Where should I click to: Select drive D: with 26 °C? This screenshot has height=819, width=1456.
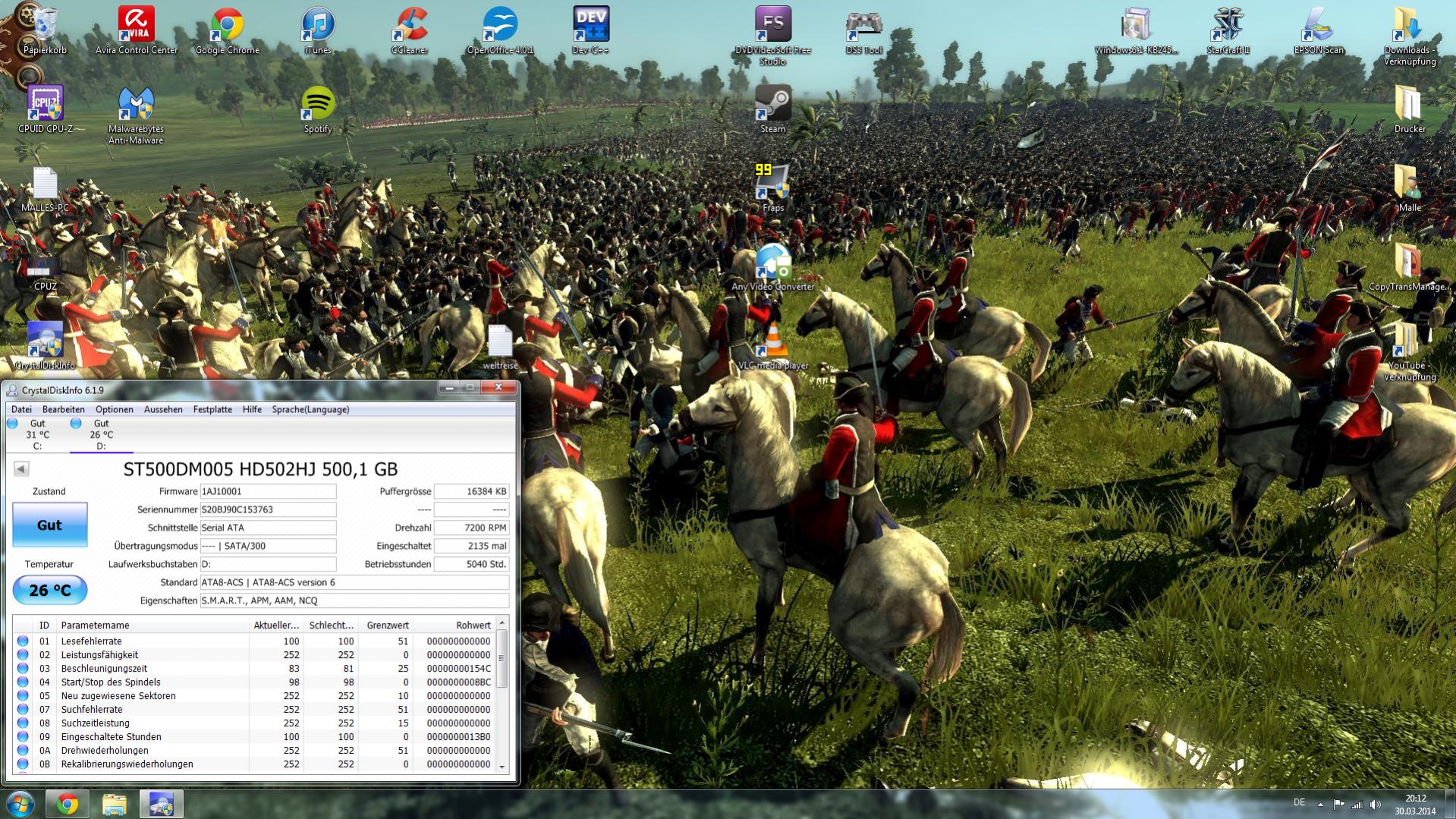coord(101,435)
